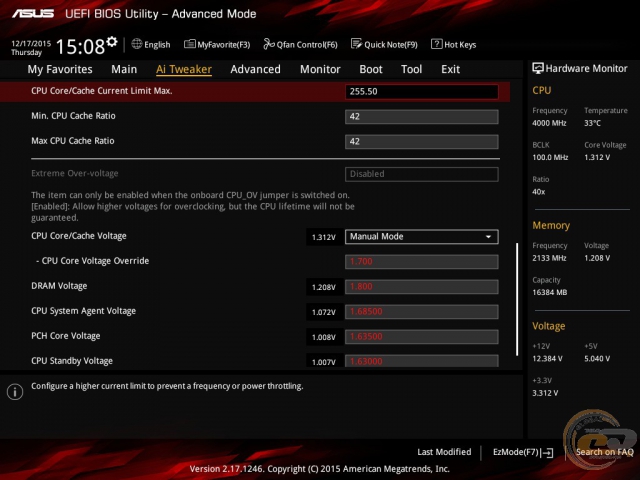
Task: Open MyFavorite(F3) panel
Action: pyautogui.click(x=217, y=44)
